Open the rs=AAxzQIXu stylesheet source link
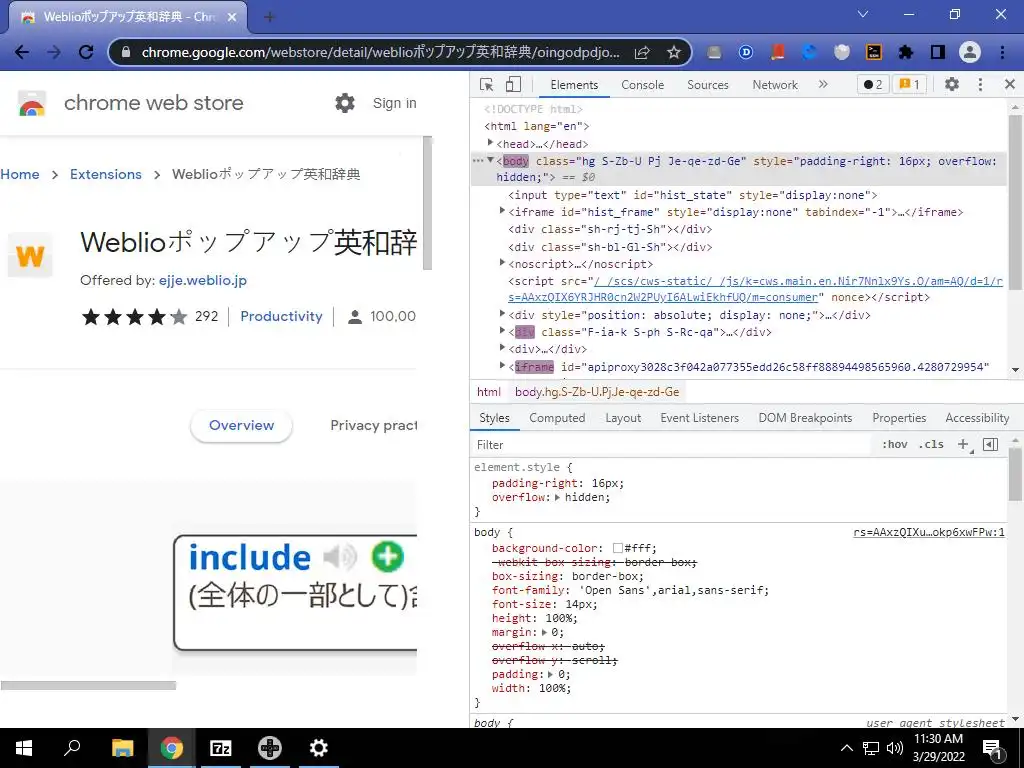This screenshot has width=1024, height=768. [x=929, y=532]
